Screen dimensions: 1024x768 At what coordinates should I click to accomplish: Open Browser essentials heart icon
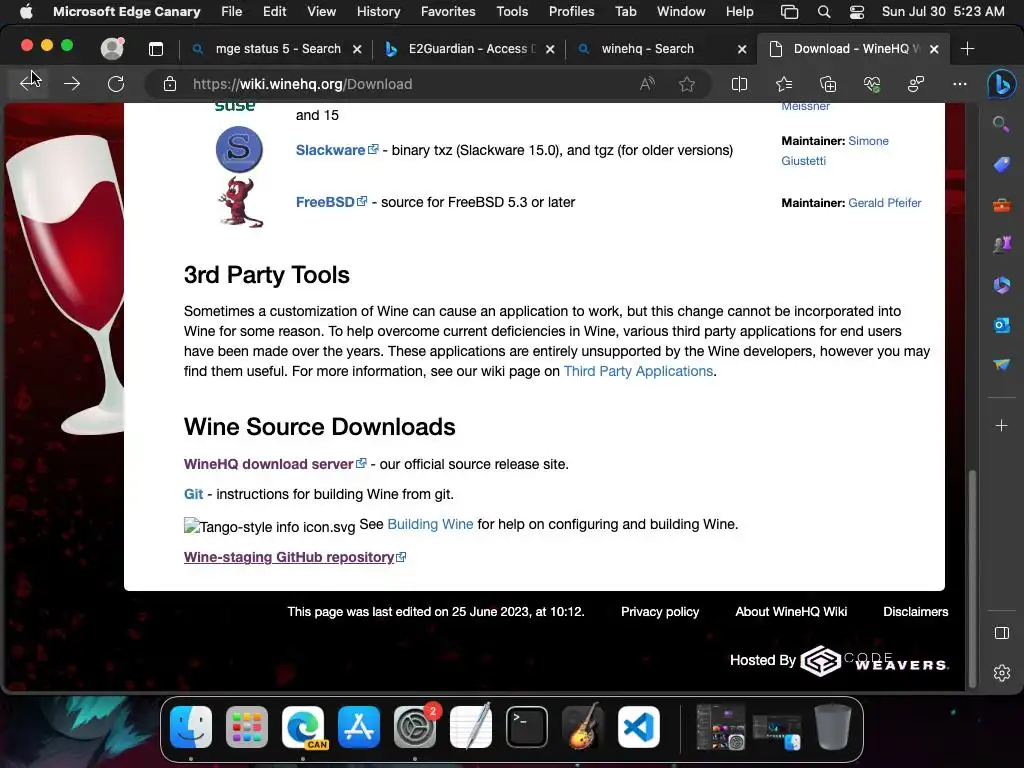pos(872,84)
